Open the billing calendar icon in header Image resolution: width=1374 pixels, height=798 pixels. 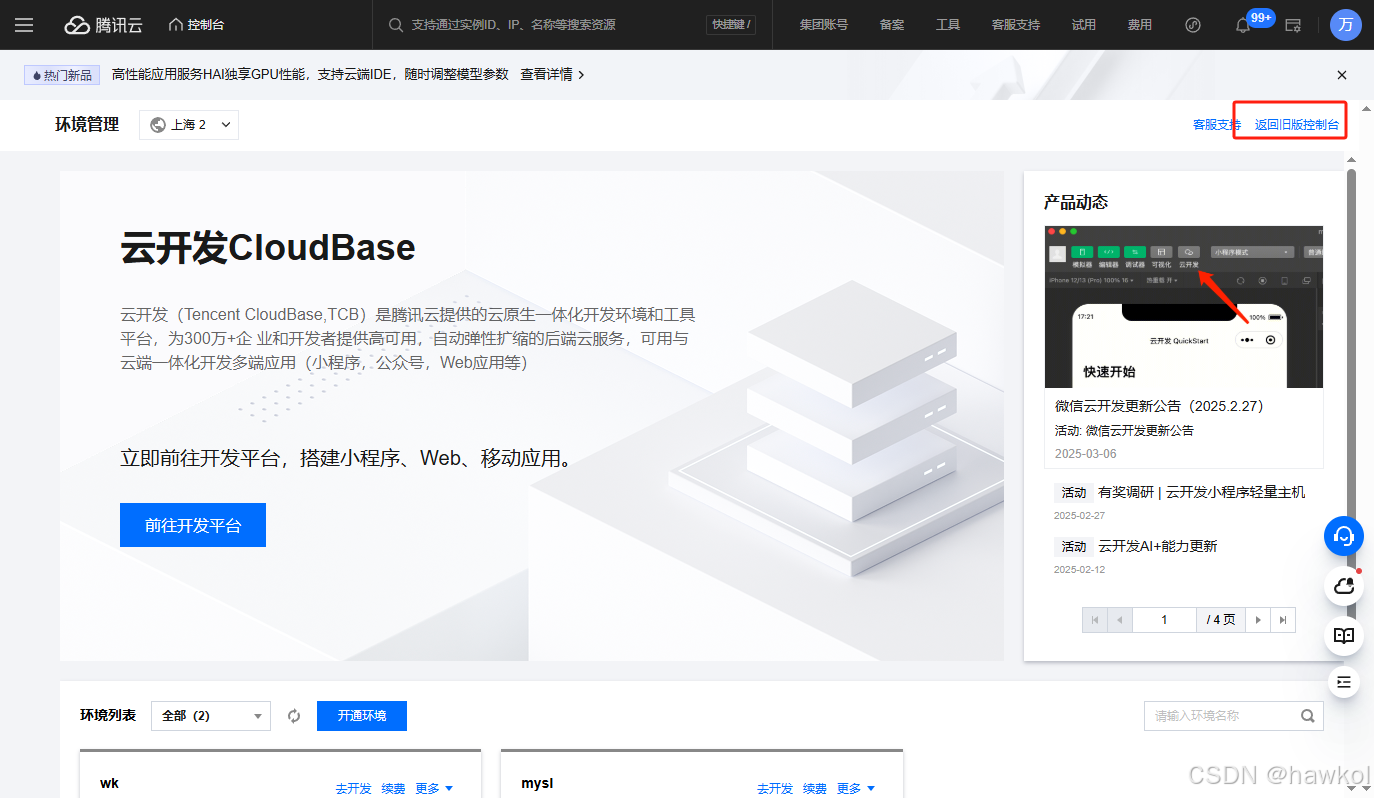pyautogui.click(x=1293, y=25)
